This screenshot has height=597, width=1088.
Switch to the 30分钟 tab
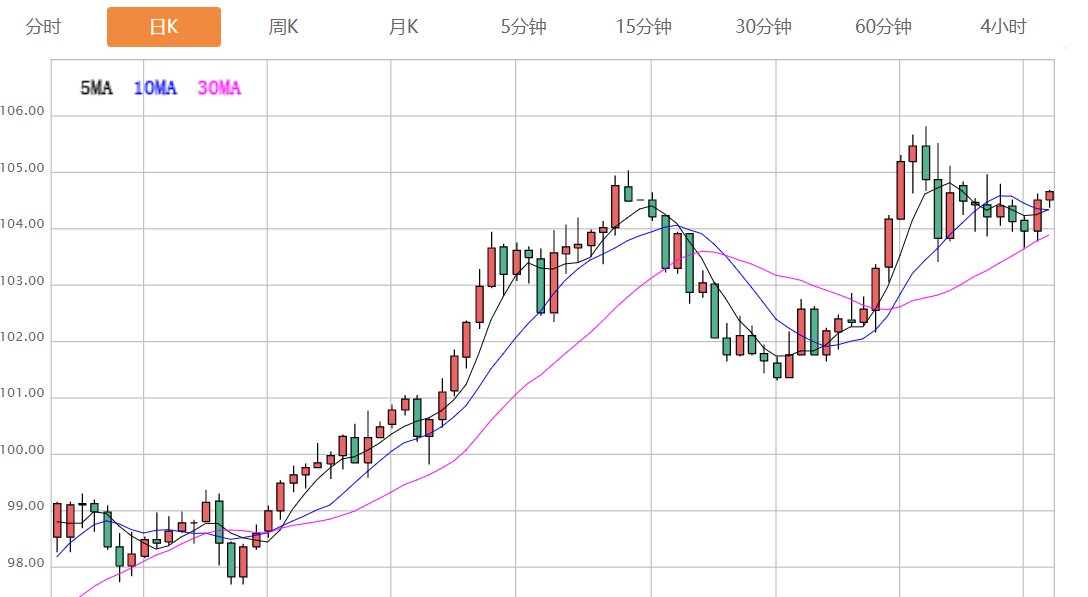[x=763, y=27]
